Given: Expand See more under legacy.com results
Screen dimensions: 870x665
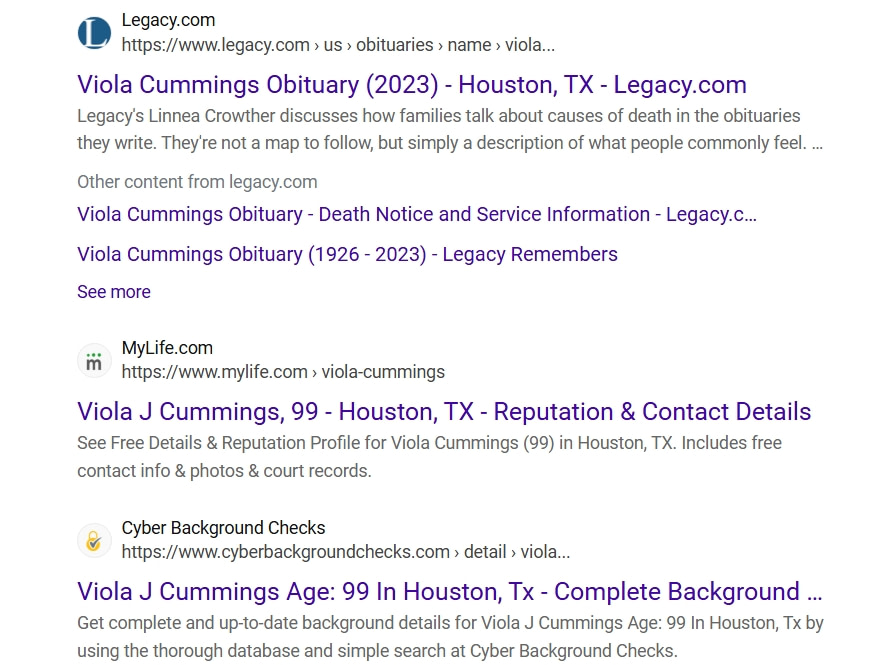Looking at the screenshot, I should (114, 292).
